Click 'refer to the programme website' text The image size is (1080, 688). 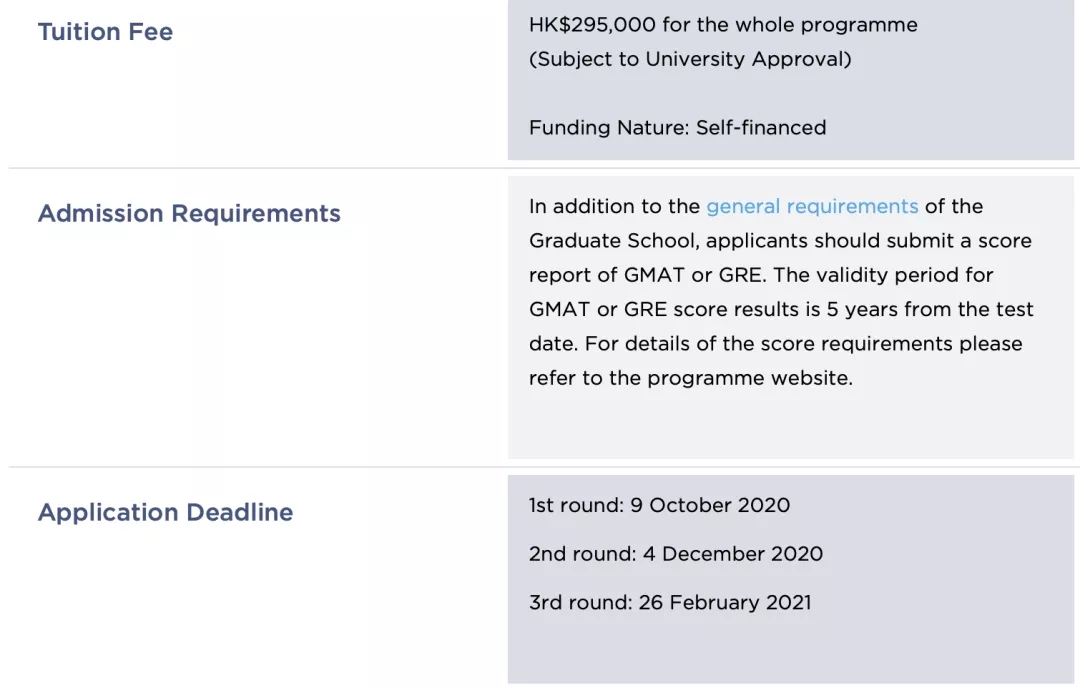point(690,379)
